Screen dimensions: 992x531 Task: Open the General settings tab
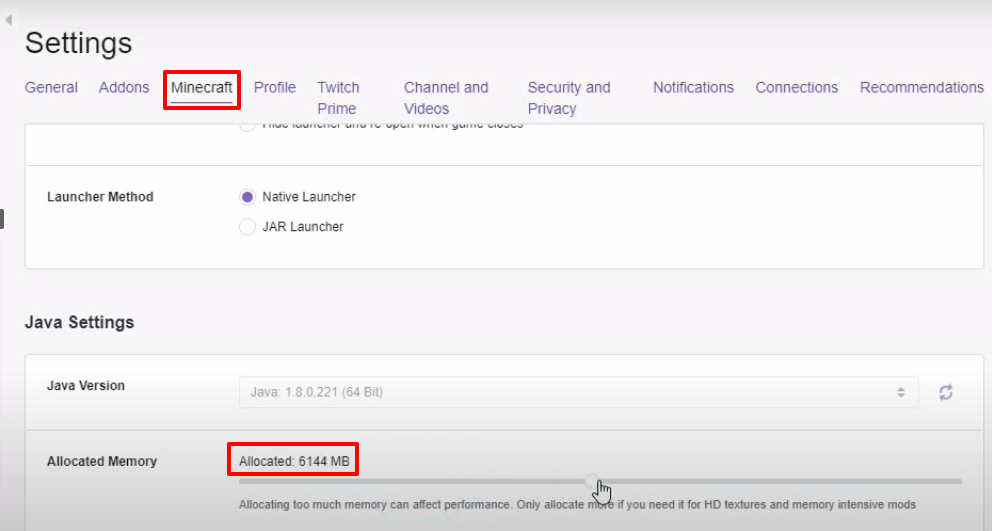pos(51,87)
